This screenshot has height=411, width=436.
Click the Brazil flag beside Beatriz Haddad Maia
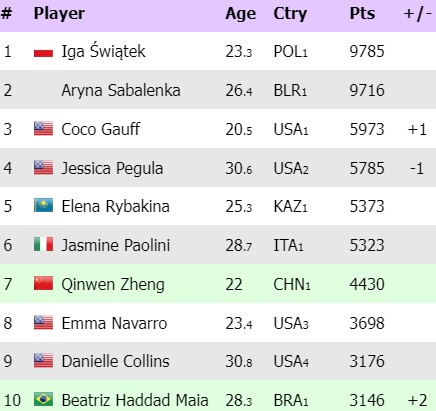coord(43,399)
